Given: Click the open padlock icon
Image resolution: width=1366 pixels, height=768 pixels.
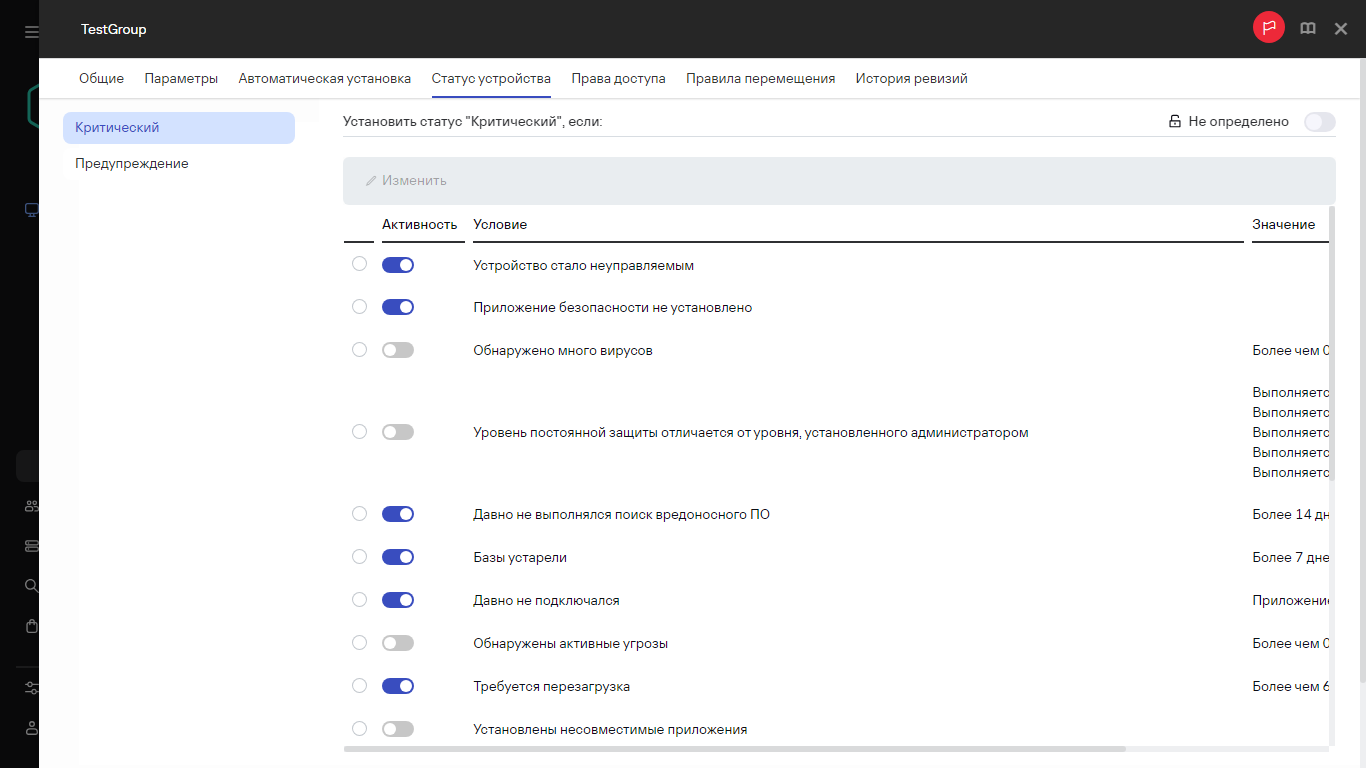Looking at the screenshot, I should click(x=1175, y=122).
